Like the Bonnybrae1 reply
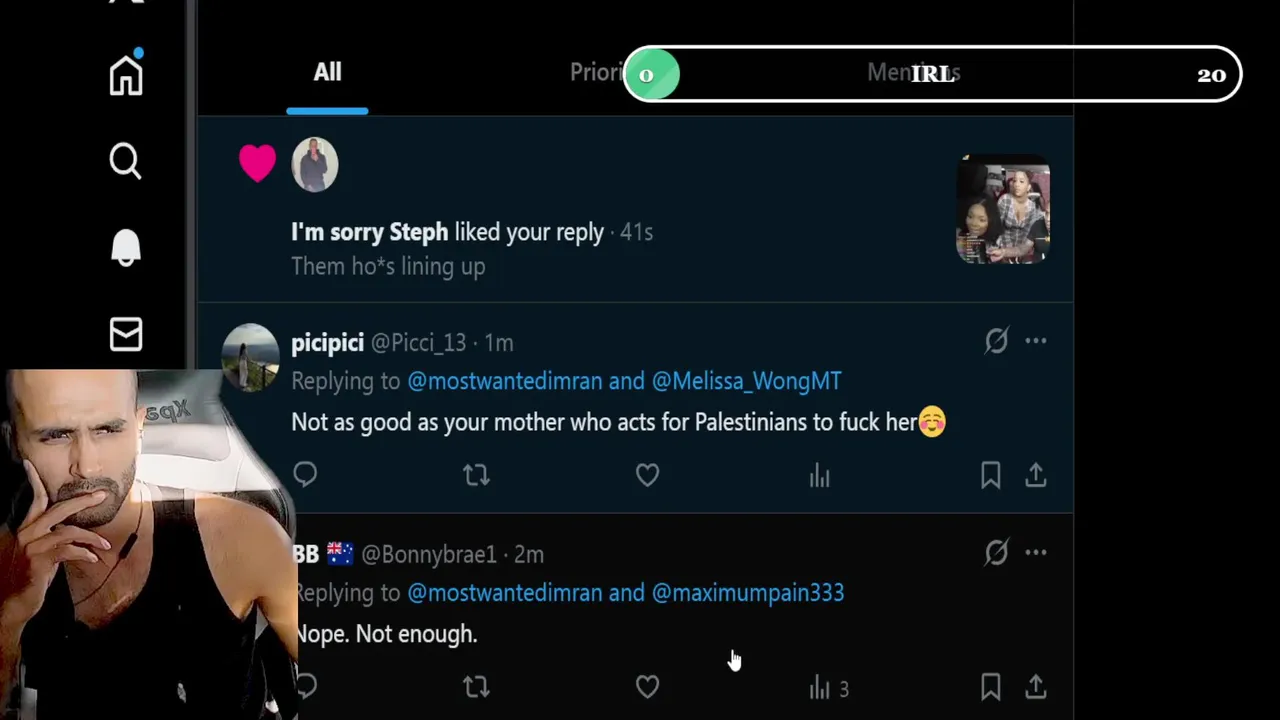 [x=647, y=686]
